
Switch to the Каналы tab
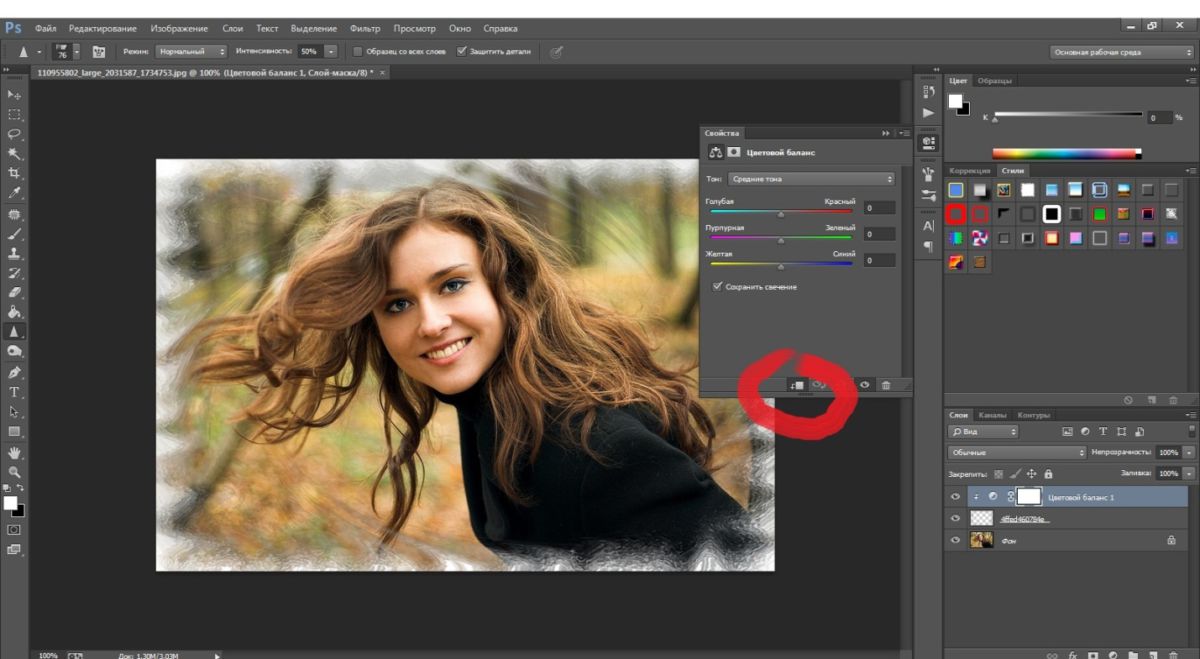click(x=992, y=415)
